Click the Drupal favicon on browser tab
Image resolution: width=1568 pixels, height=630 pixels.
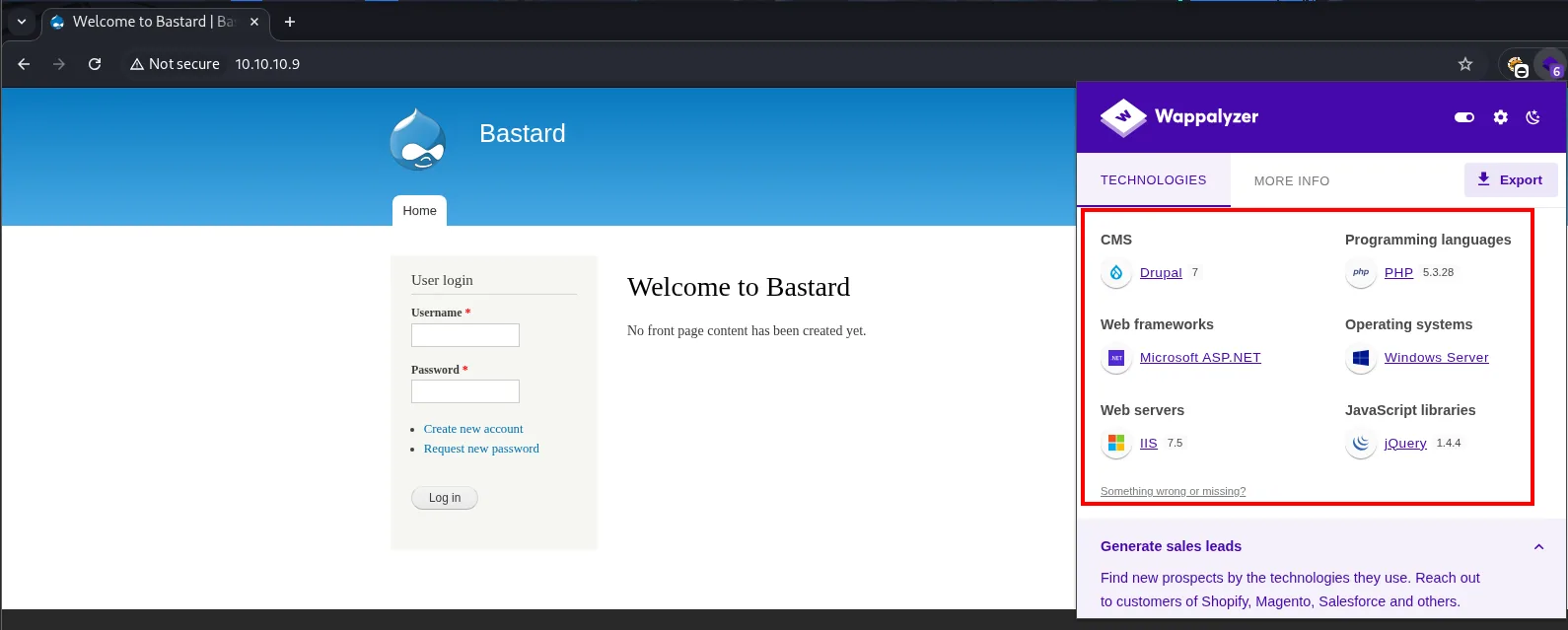(57, 22)
